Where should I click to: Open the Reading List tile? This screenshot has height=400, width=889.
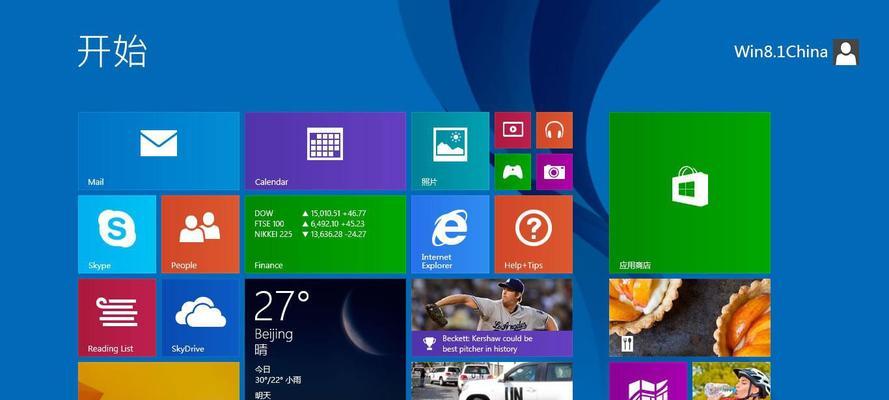coord(117,317)
